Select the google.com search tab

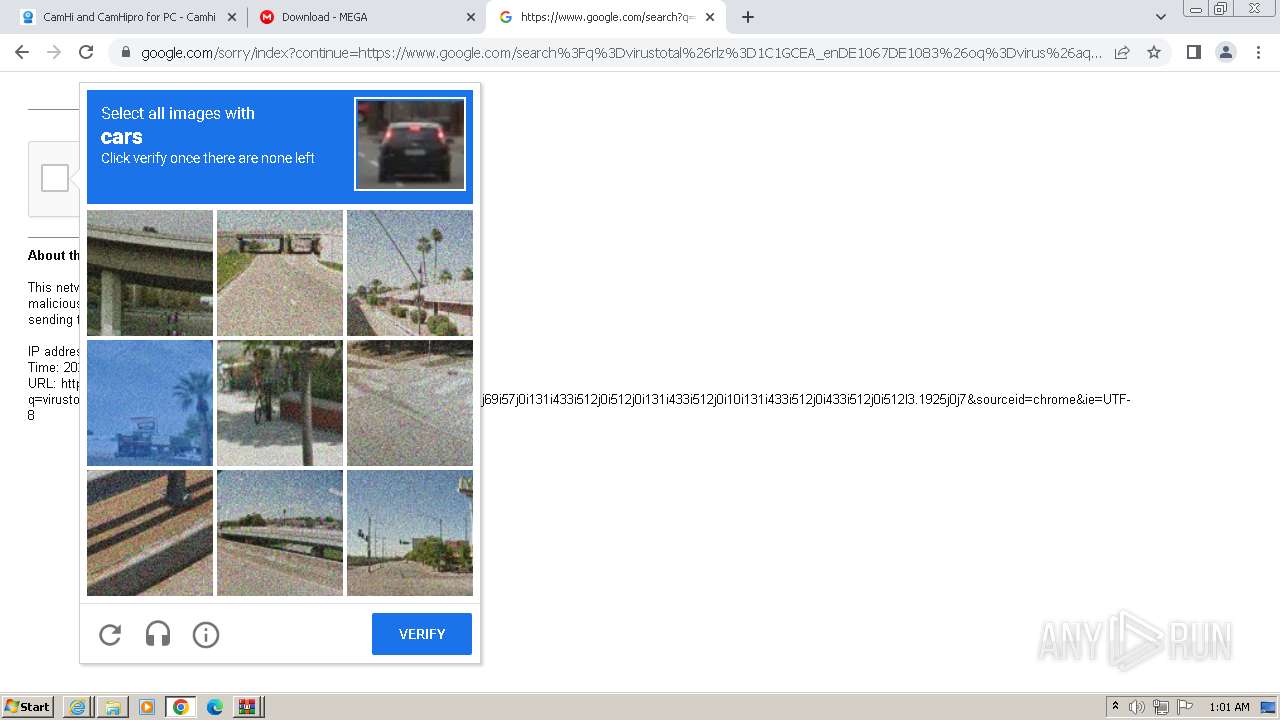(606, 17)
